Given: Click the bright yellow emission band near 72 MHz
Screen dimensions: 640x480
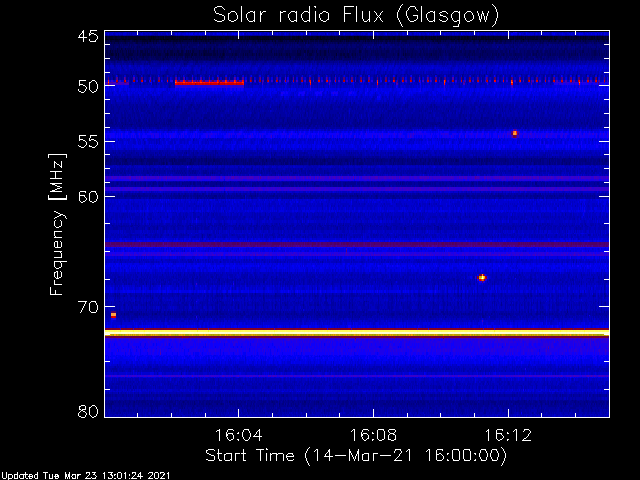Looking at the screenshot, I should (357, 333).
